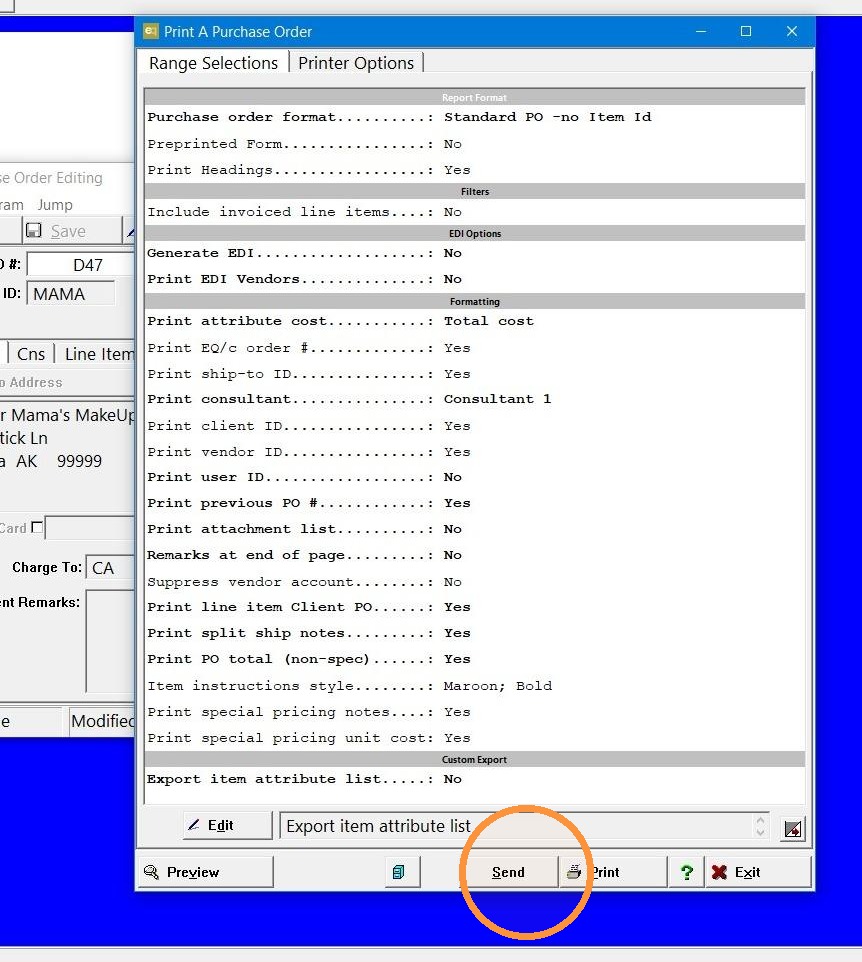Image resolution: width=862 pixels, height=962 pixels.
Task: Open the help question mark icon
Action: [x=687, y=872]
